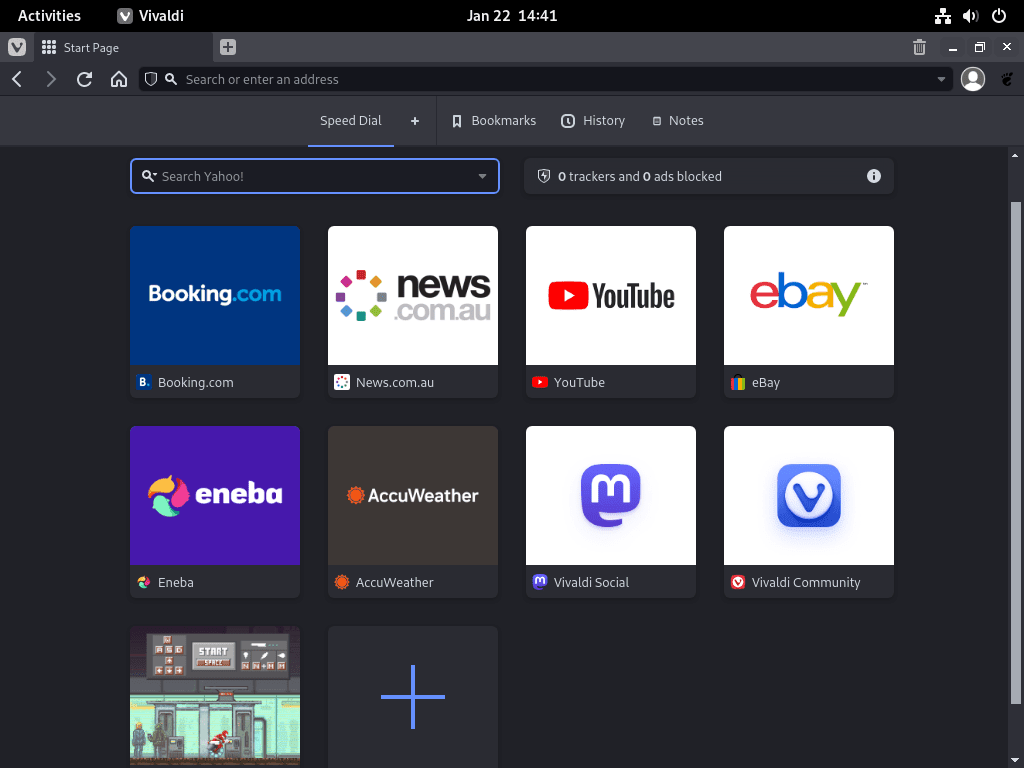Screen dimensions: 1024x768
Task: Open the Jan 22 clock dropdown
Action: point(512,15)
